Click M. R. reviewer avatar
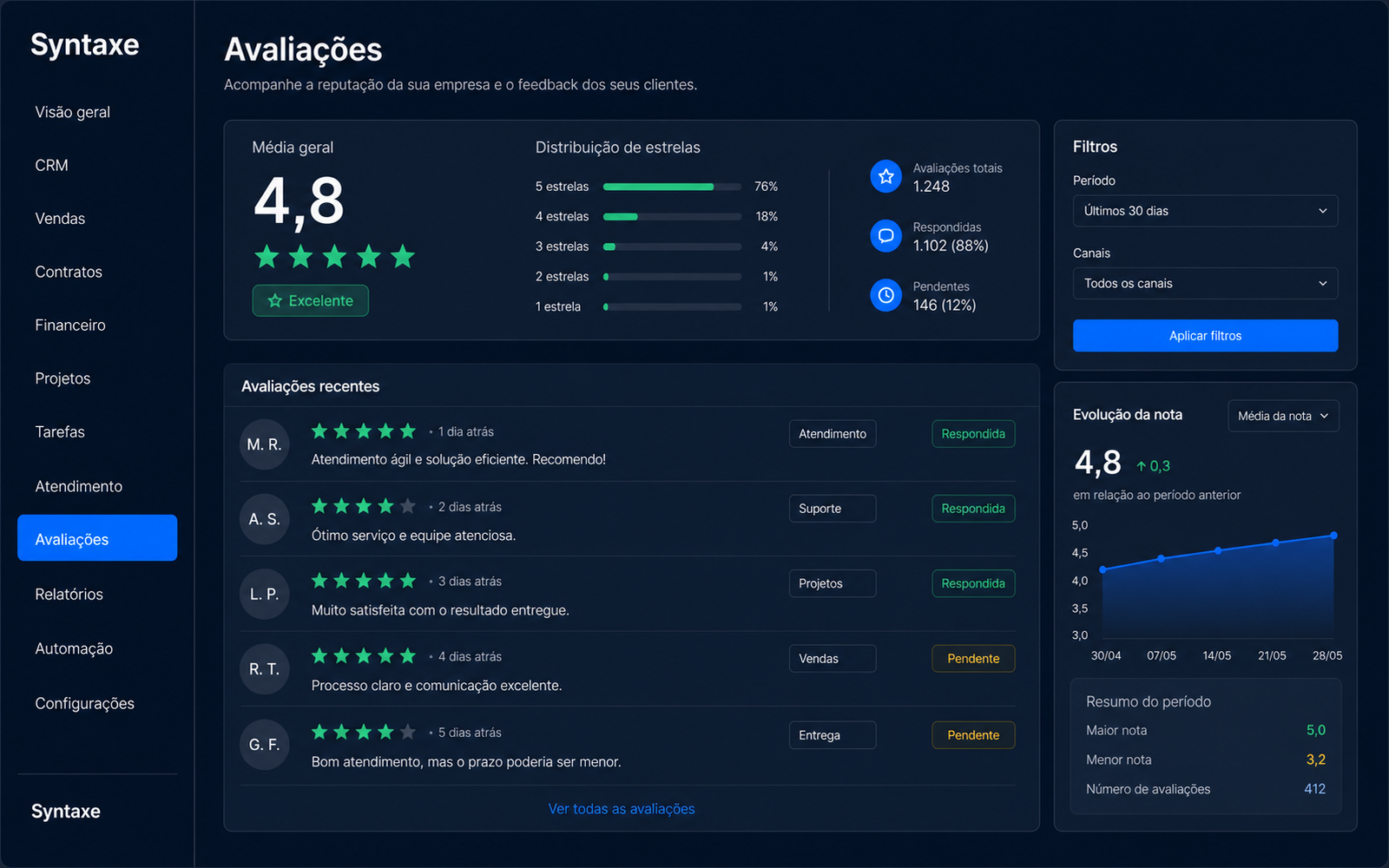The height and width of the screenshot is (868, 1389). coord(264,444)
